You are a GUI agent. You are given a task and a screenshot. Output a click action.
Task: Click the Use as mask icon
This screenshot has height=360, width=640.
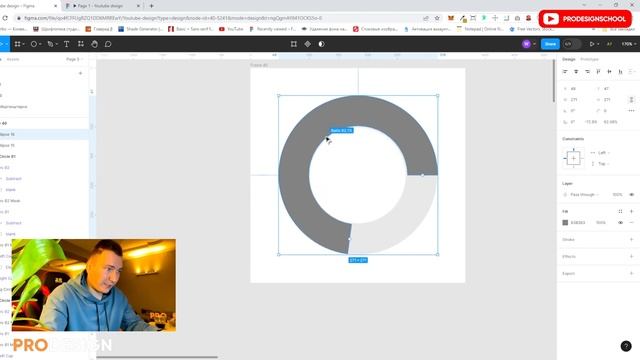click(x=322, y=44)
